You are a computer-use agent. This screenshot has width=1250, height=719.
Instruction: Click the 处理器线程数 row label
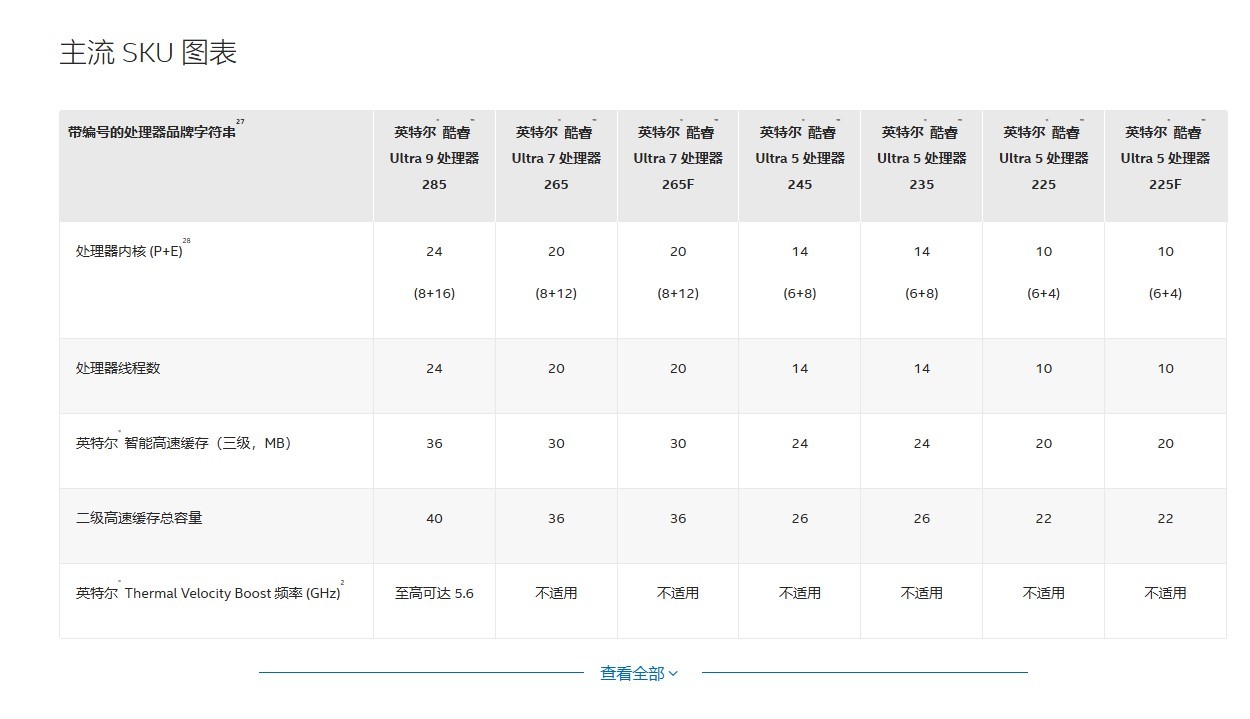pos(118,368)
